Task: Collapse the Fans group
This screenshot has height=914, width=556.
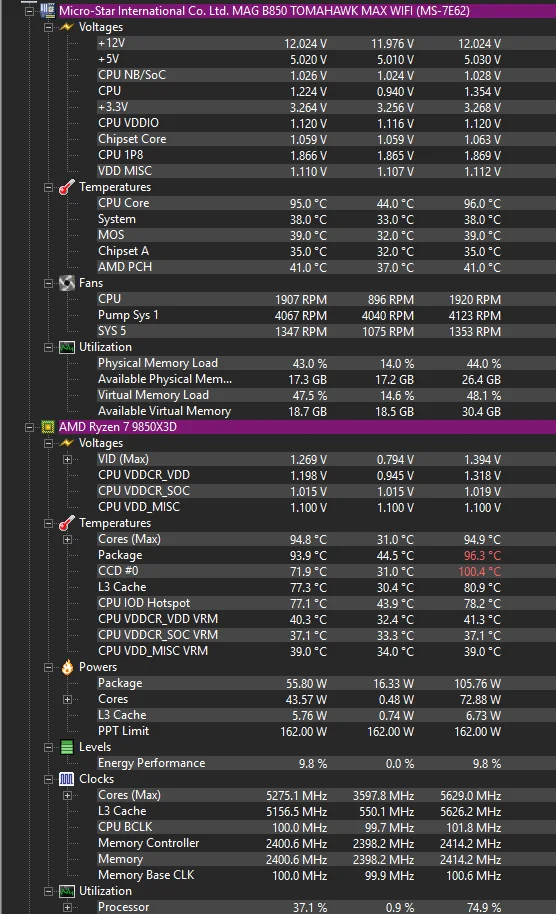Action: coord(48,283)
